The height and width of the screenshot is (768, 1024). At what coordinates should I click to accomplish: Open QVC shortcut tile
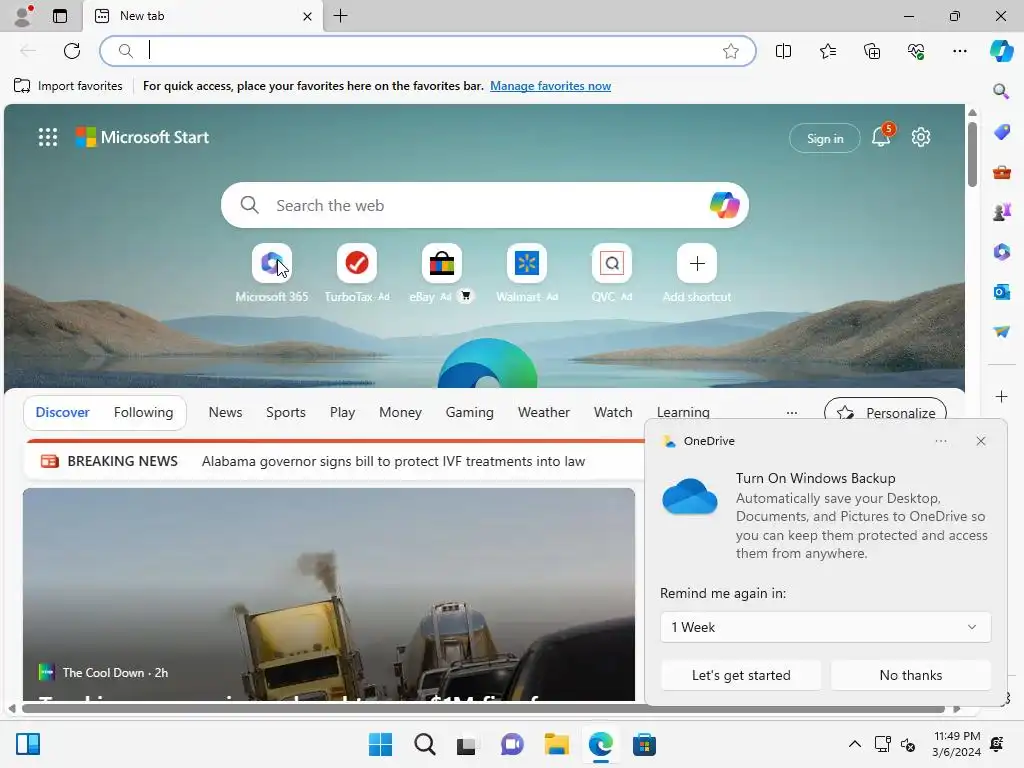pyautogui.click(x=611, y=263)
